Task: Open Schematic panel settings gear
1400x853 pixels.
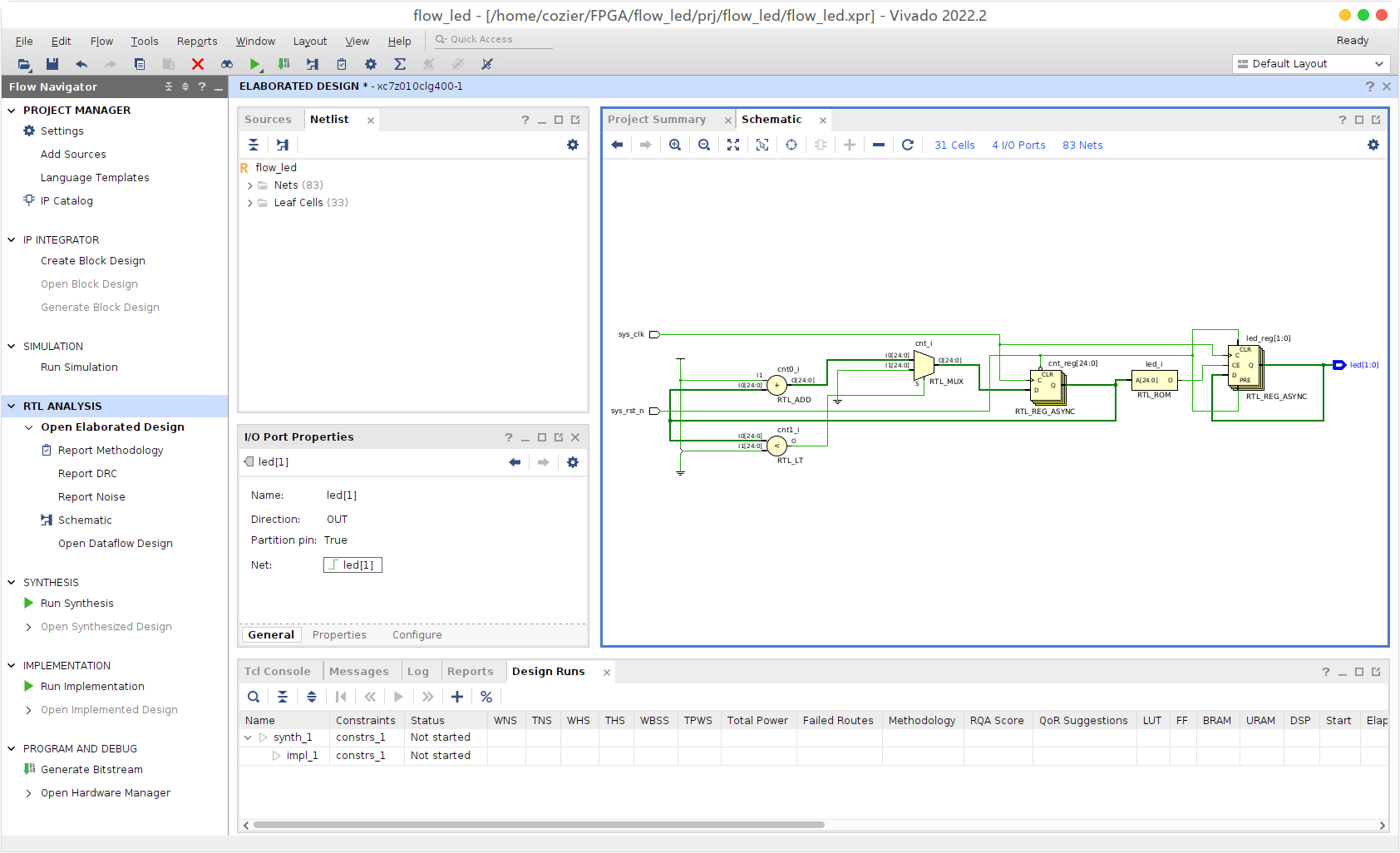Action: pos(1373,145)
